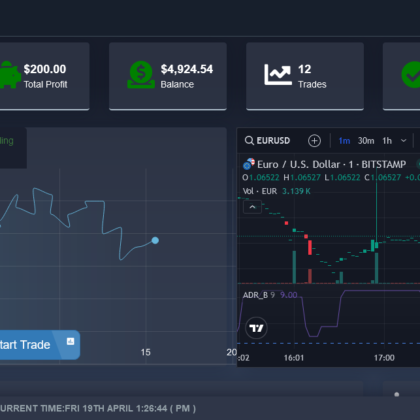This screenshot has width=420, height=420.
Task: Collapse the chart legend with the up chevron
Action: 252,207
